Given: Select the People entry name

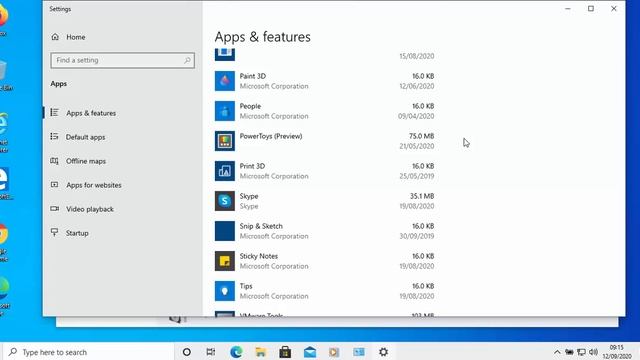Looking at the screenshot, I should click(x=250, y=106).
